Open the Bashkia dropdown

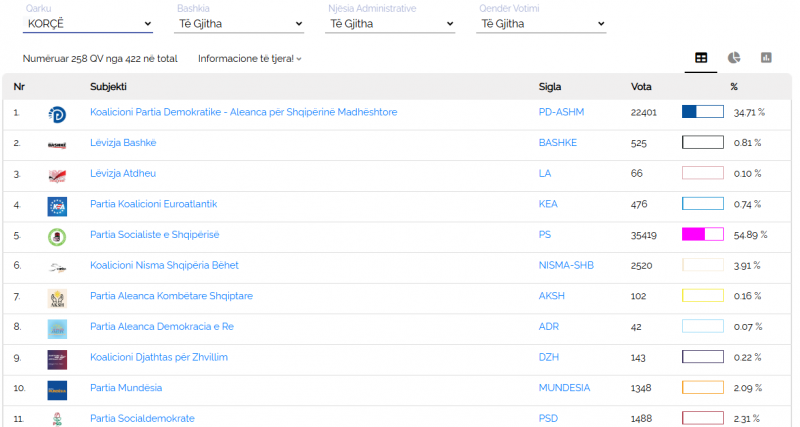[239, 23]
